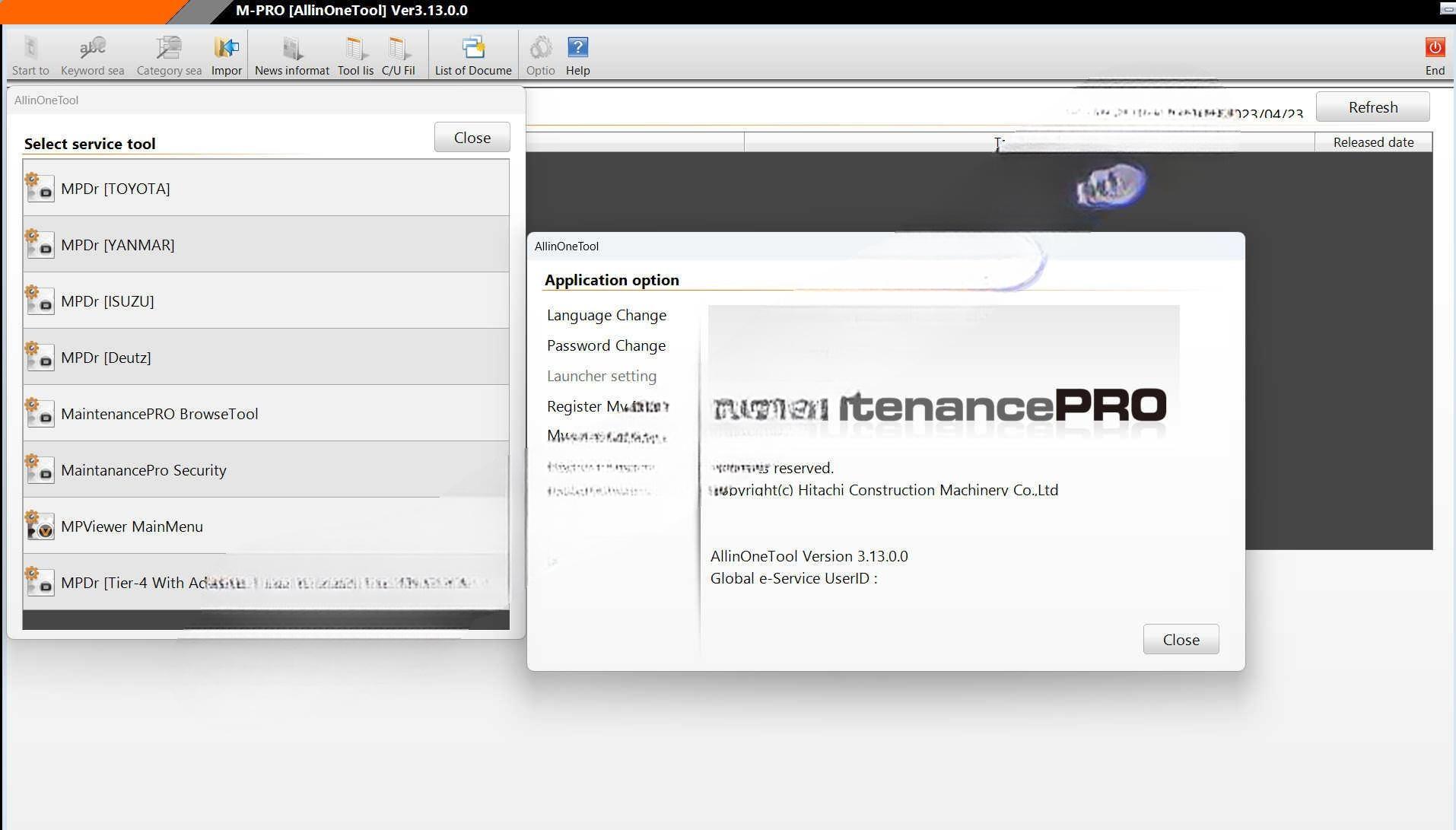Select the MPViewer MainMenu label
The width and height of the screenshot is (1456, 830).
(132, 526)
